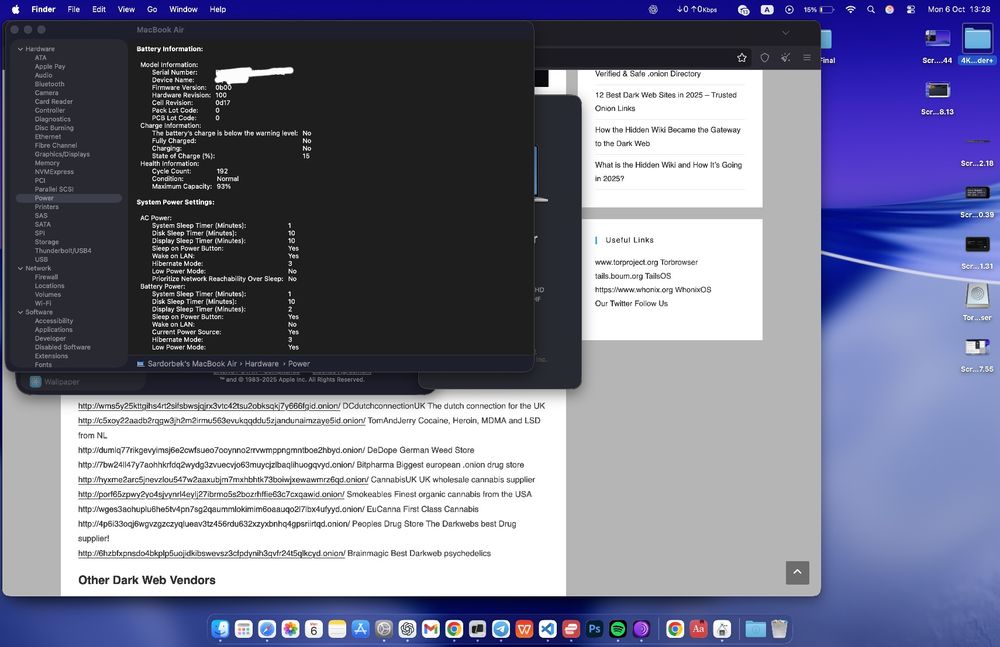Switch to Tor Browser in Dock
The width and height of the screenshot is (1000, 647).
coord(641,629)
